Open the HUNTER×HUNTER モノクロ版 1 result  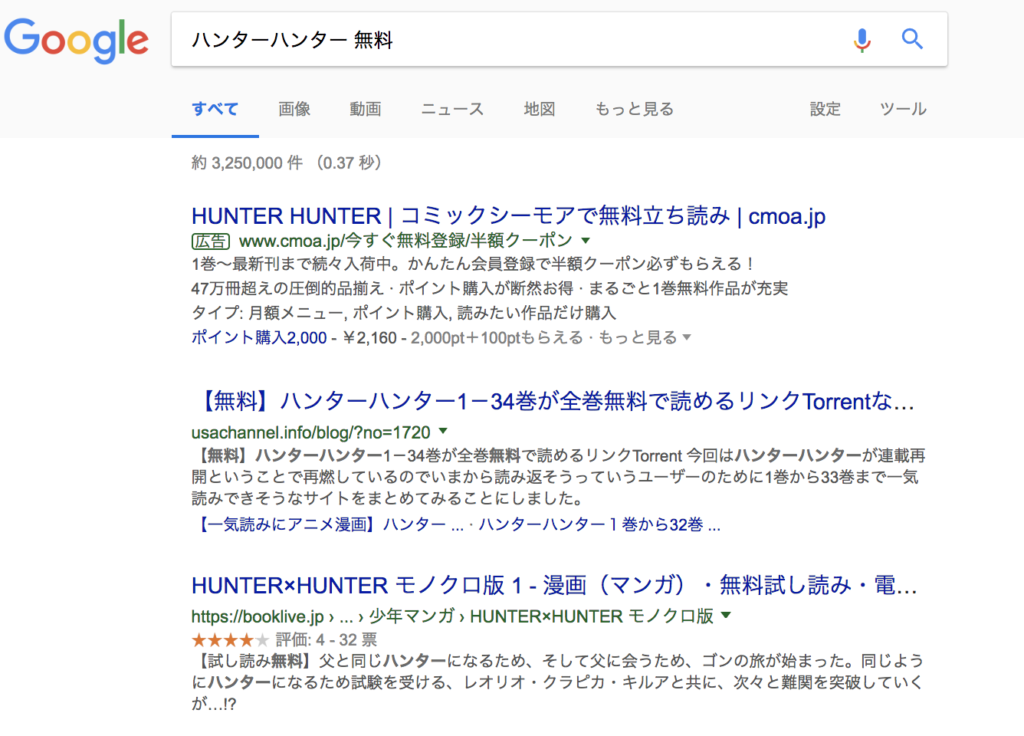(554, 586)
